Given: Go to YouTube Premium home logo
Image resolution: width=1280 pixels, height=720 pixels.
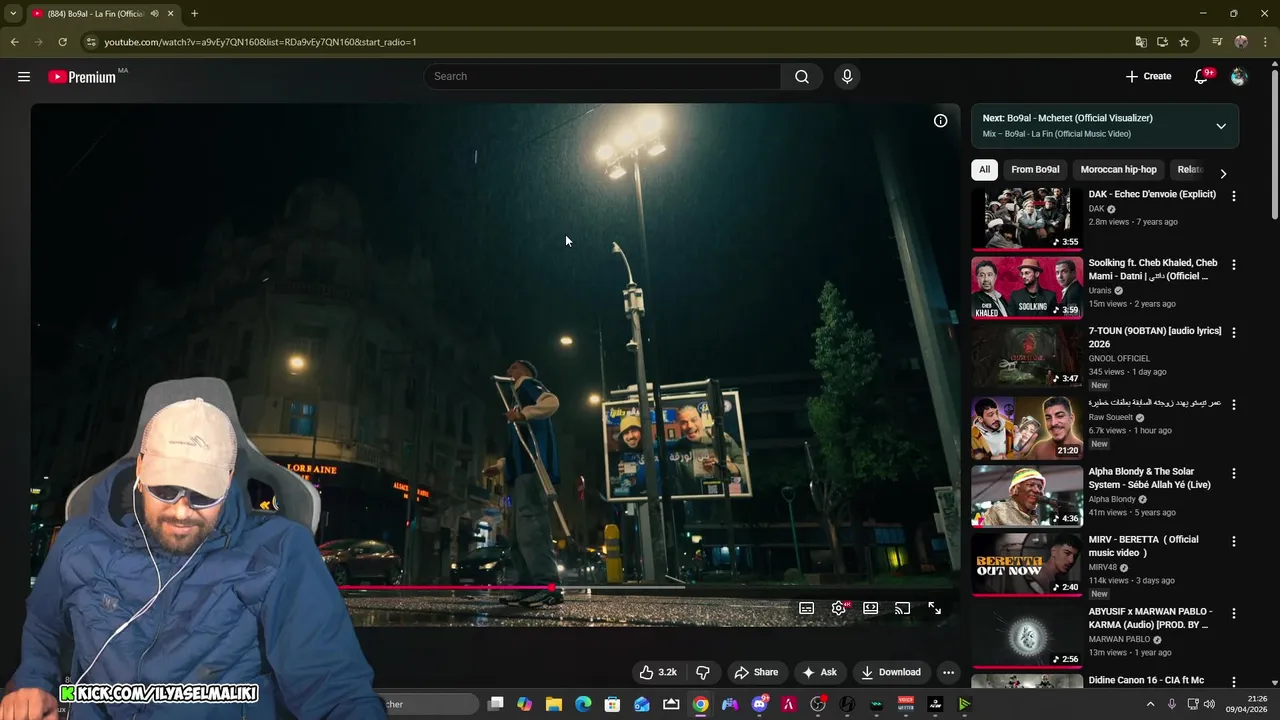Looking at the screenshot, I should 82,77.
